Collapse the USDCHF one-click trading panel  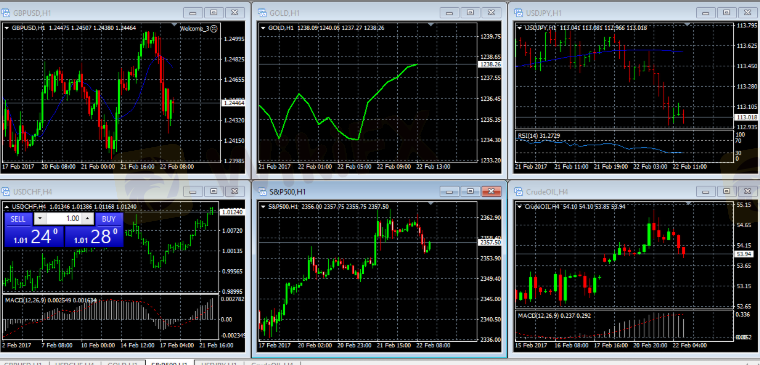click(7, 207)
